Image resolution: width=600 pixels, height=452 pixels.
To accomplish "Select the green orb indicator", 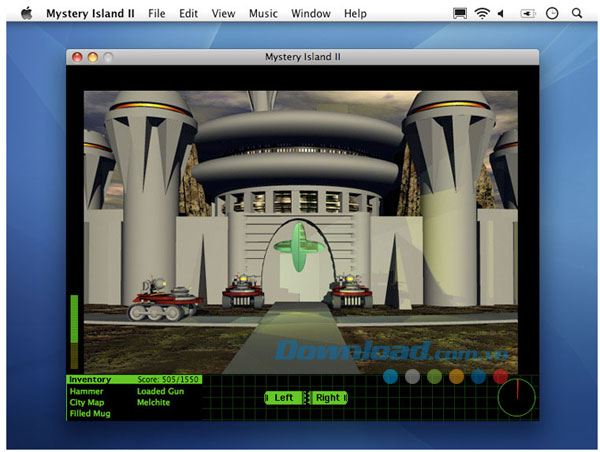I will point(434,376).
